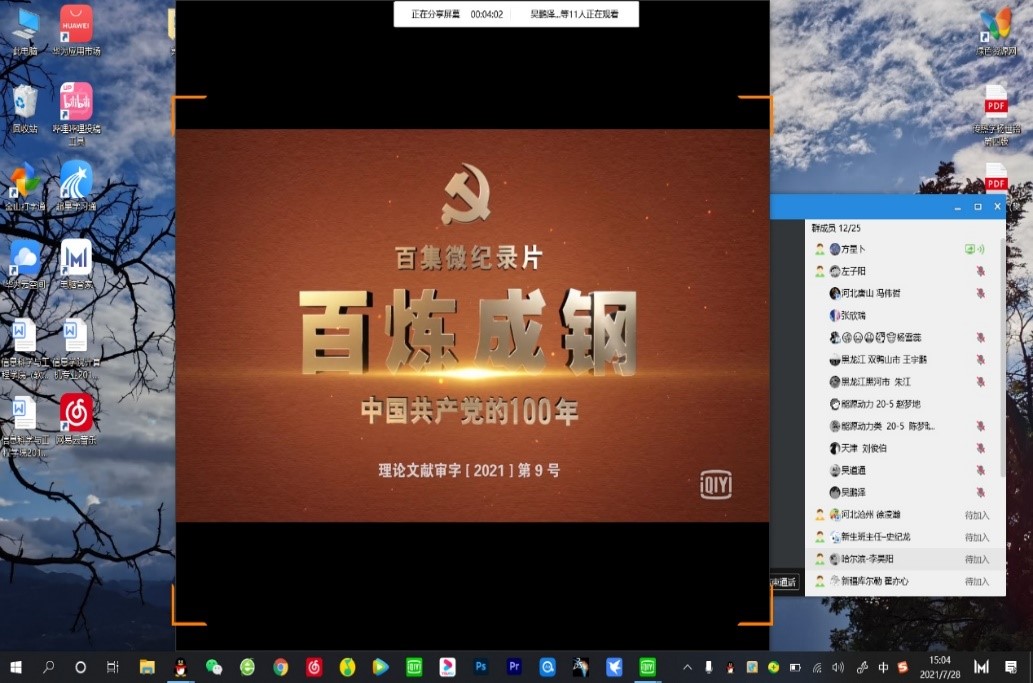This screenshot has height=683, width=1033.
Task: Click the Windows Start button
Action: 15,667
